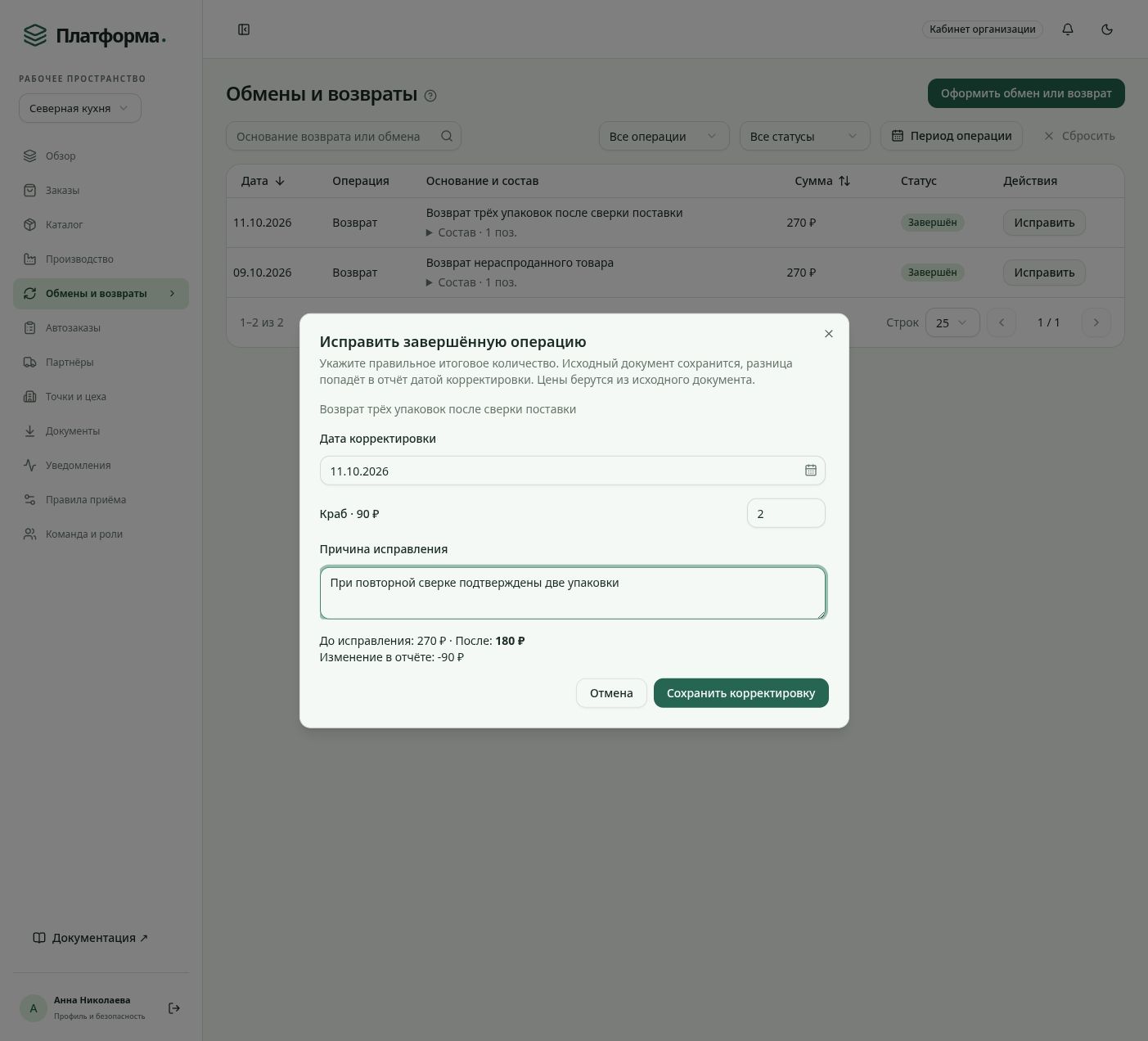Open the Все операции filter
Viewport: 1148px width, 1041px height.
(664, 136)
